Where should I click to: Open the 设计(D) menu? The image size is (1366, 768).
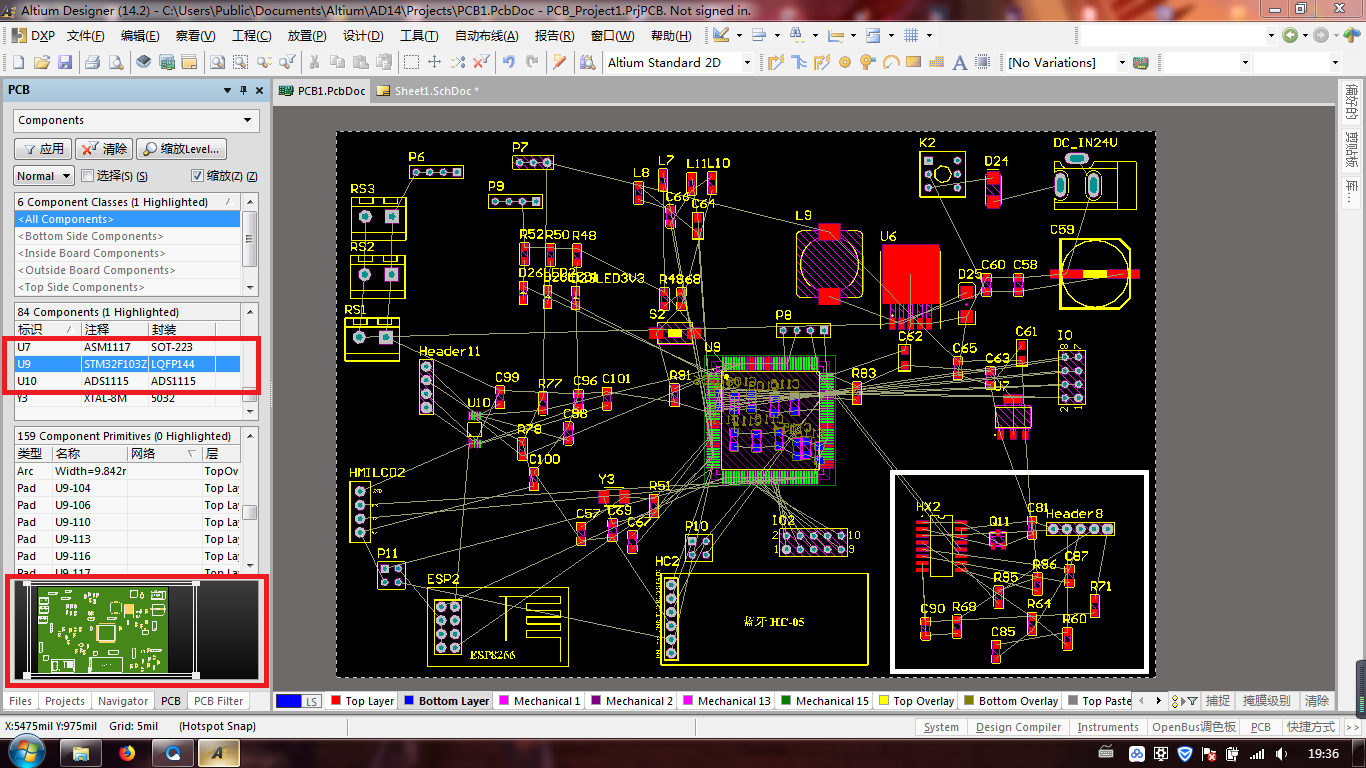pyautogui.click(x=363, y=36)
